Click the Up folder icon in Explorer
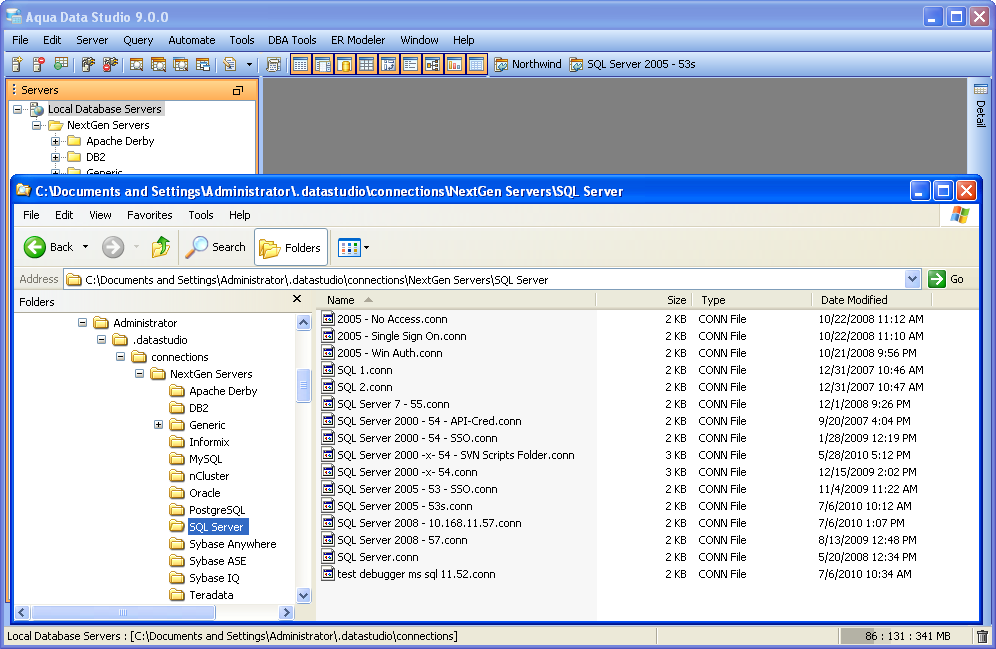Viewport: 996px width, 649px height. pos(161,247)
